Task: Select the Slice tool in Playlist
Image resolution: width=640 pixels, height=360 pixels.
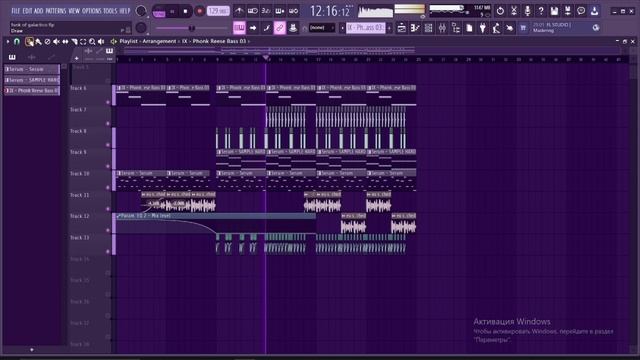Action: 74,41
